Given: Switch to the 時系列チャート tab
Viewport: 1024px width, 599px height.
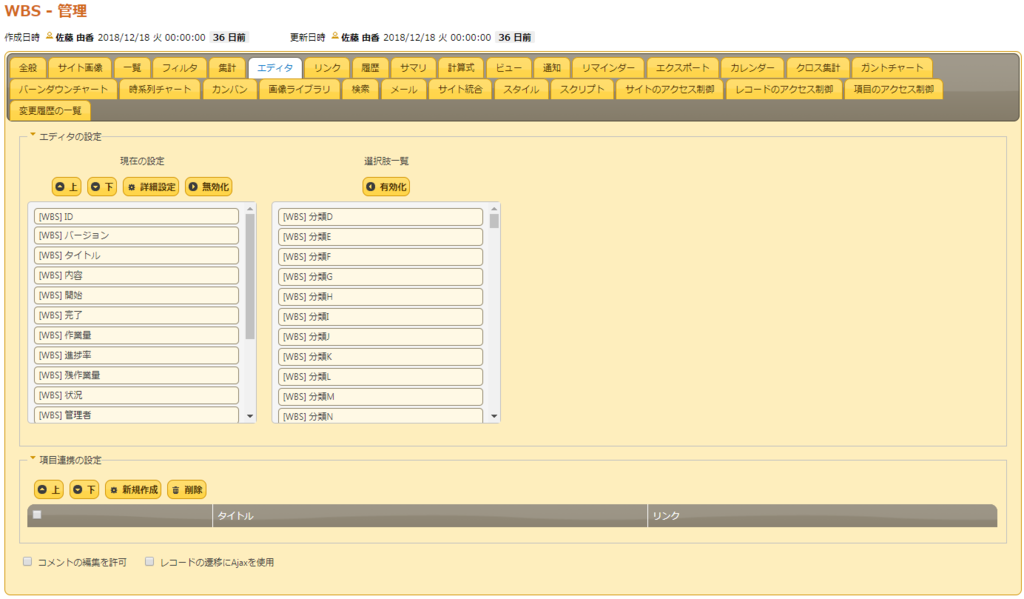Looking at the screenshot, I should (x=160, y=89).
